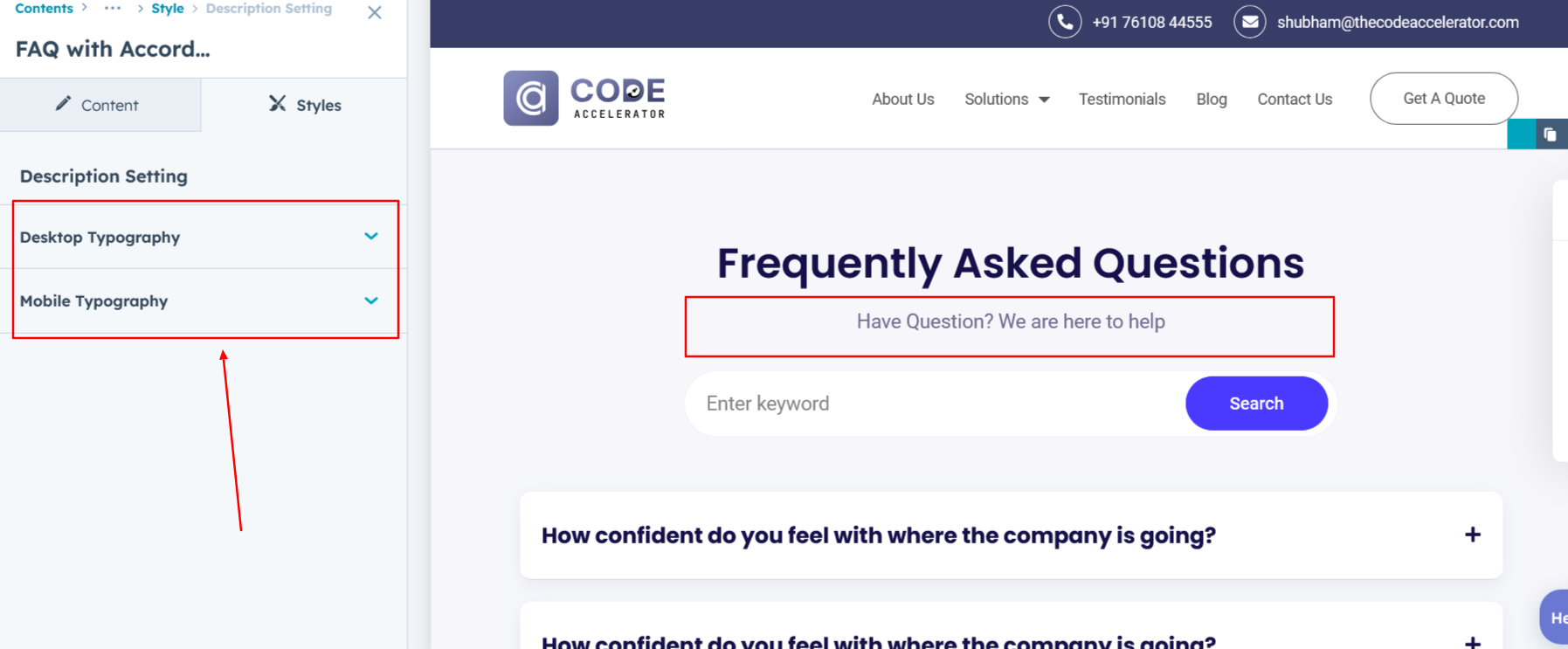
Task: Switch to the Styles tab
Action: pyautogui.click(x=305, y=105)
